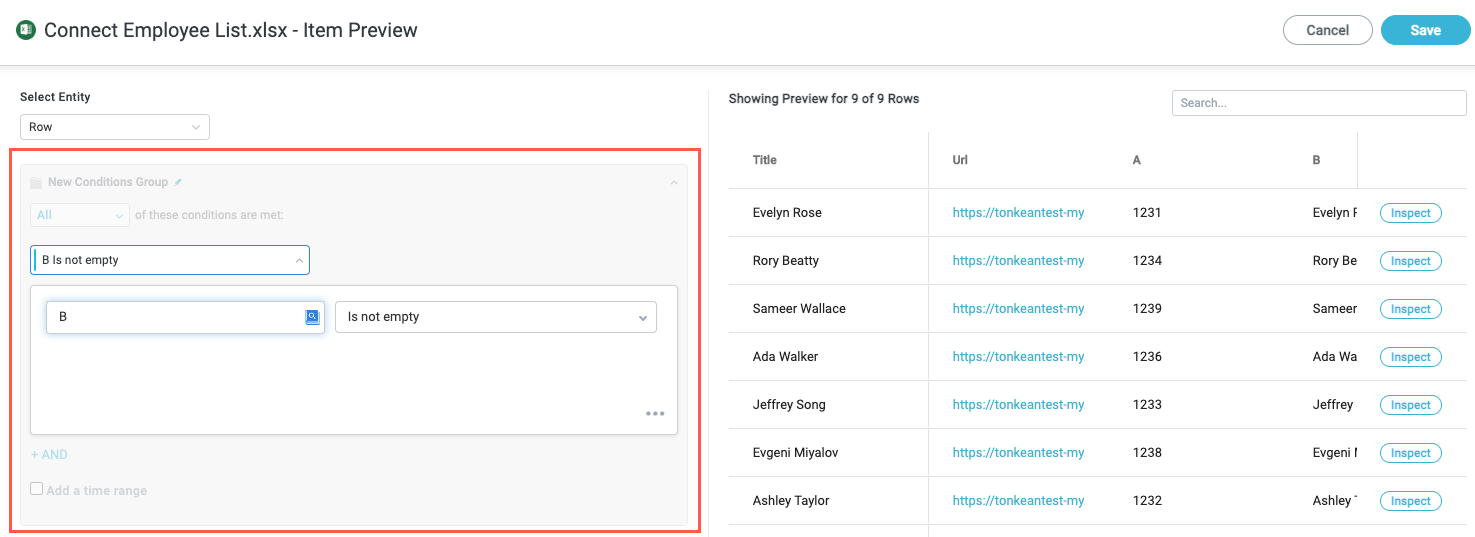Click the Save button
The height and width of the screenshot is (537, 1475).
coord(1425,30)
